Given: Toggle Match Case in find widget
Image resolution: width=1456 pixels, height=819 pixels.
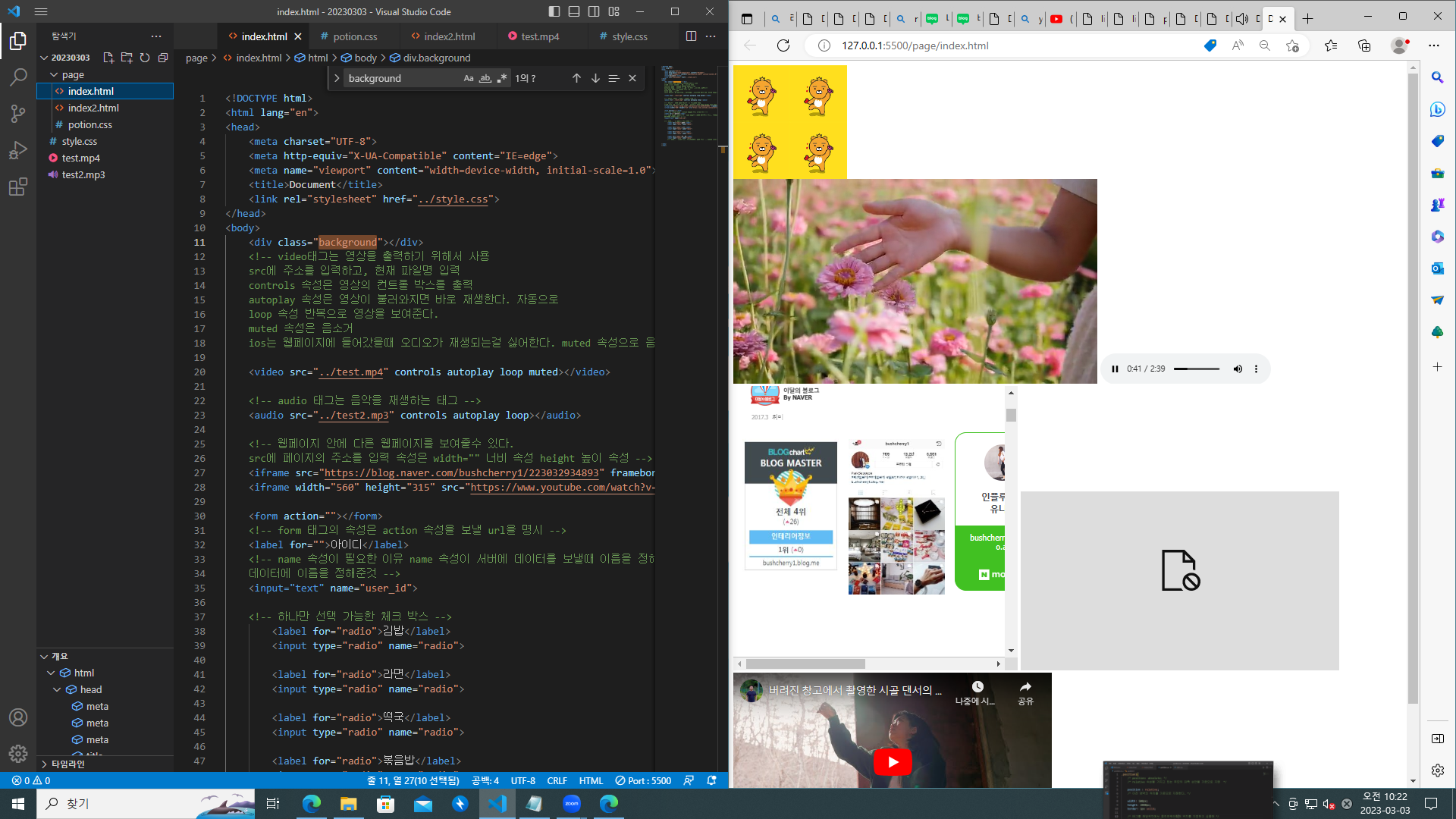Looking at the screenshot, I should coord(469,78).
